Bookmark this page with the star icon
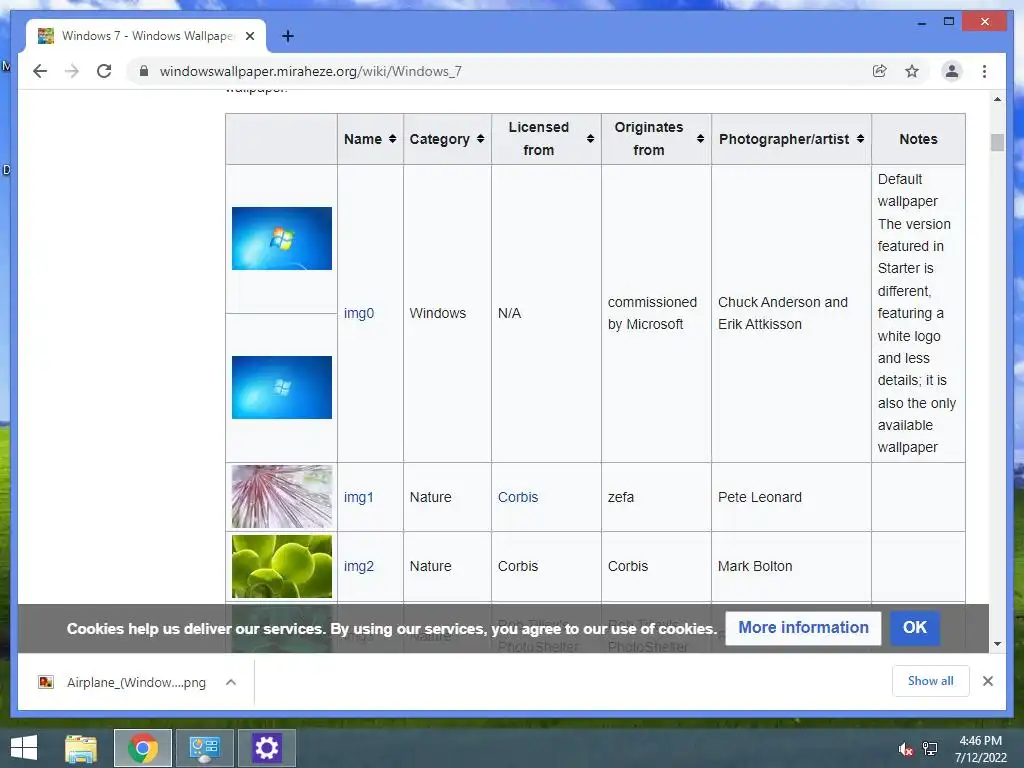This screenshot has height=768, width=1024. 912,71
